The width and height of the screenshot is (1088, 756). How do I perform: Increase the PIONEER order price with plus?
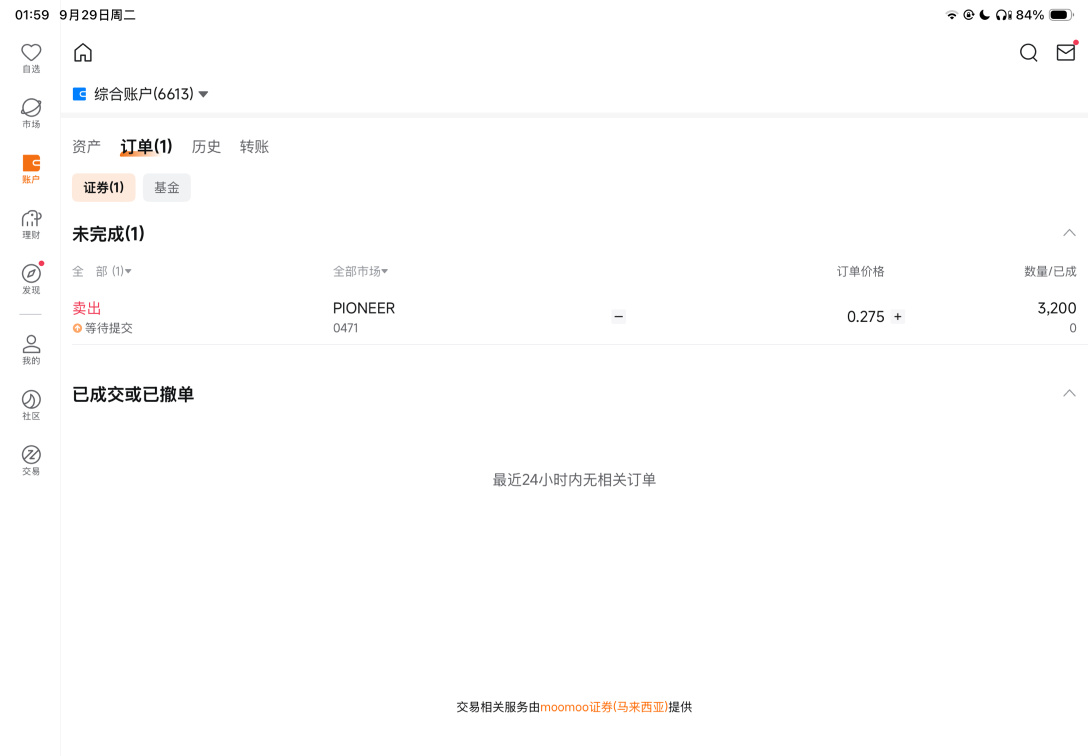(897, 317)
